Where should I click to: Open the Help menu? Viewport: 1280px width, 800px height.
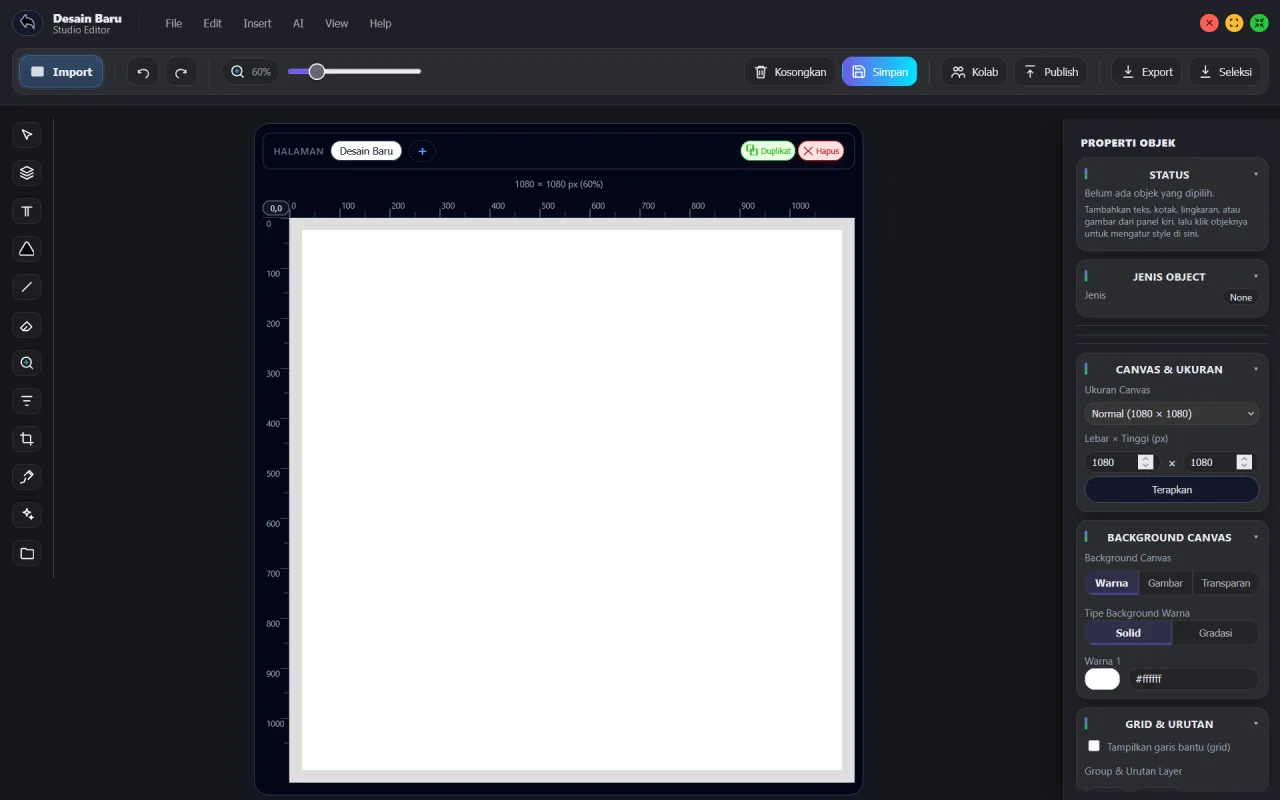point(380,23)
